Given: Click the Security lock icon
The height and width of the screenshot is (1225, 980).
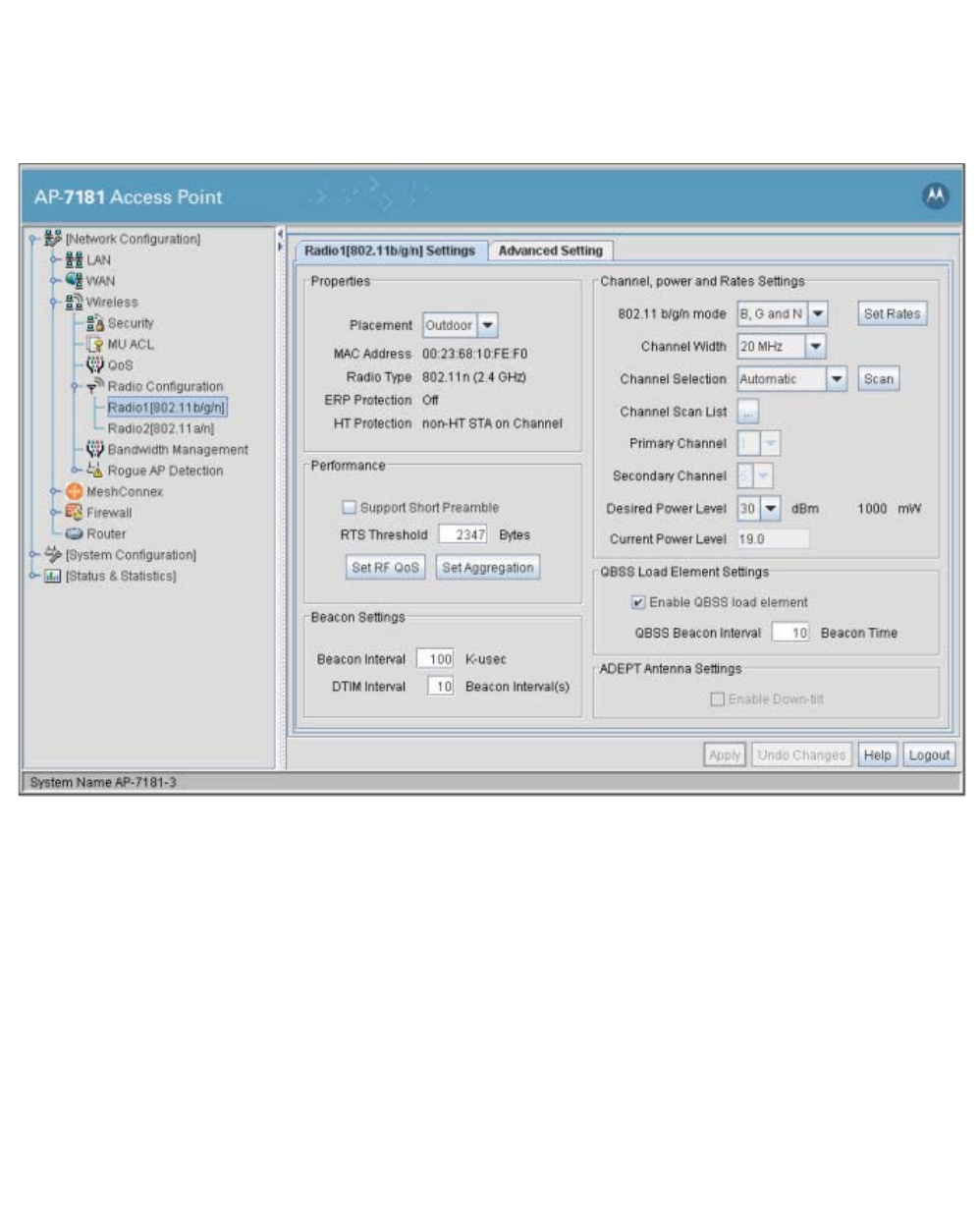Looking at the screenshot, I should tap(95, 323).
